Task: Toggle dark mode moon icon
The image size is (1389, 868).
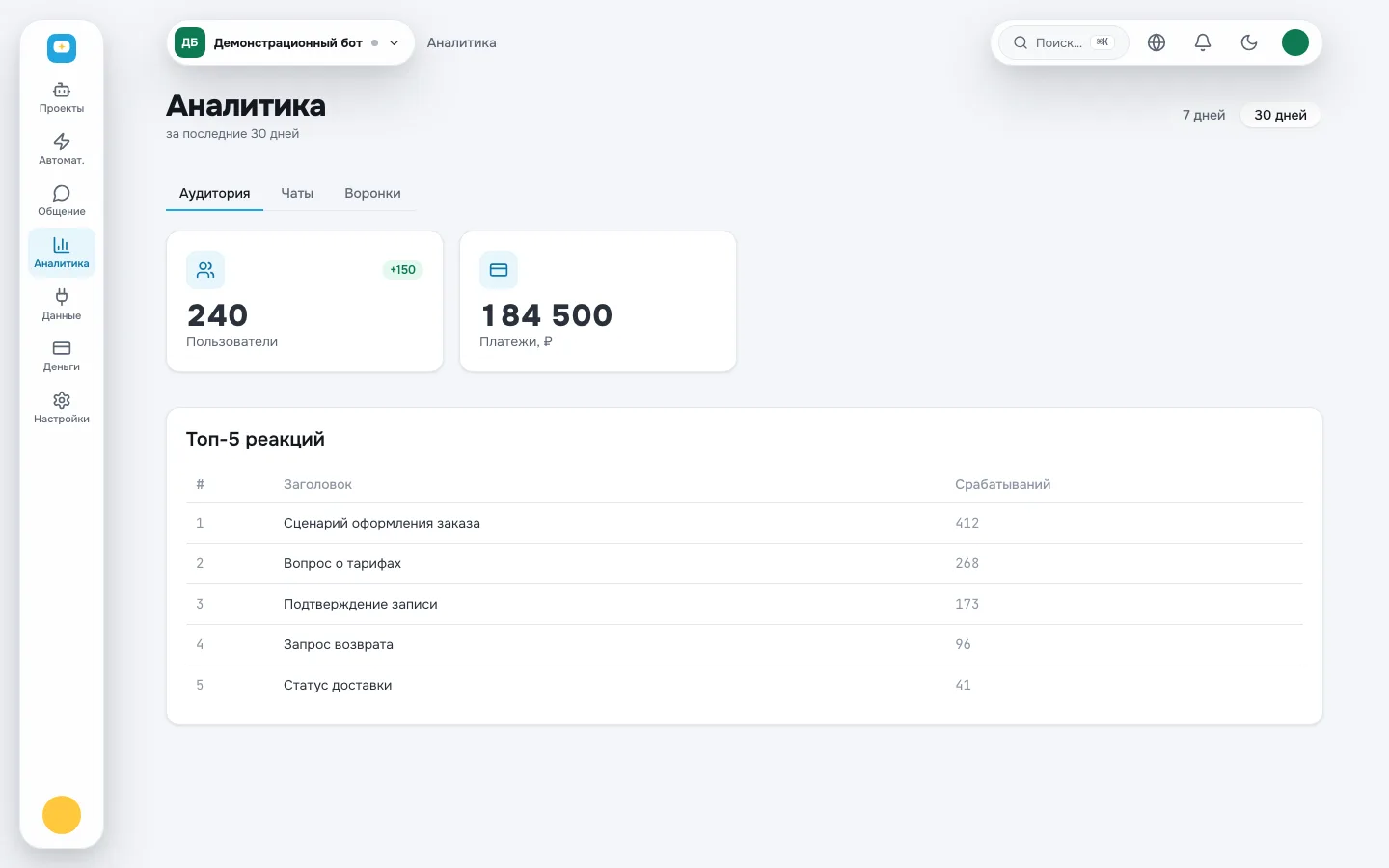Action: tap(1249, 42)
